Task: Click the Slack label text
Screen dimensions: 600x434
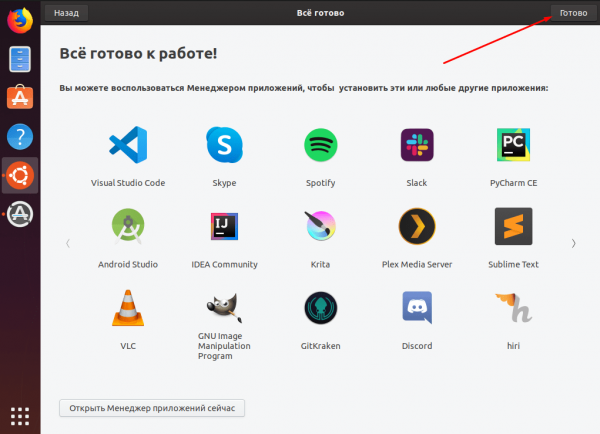Action: coord(417,183)
